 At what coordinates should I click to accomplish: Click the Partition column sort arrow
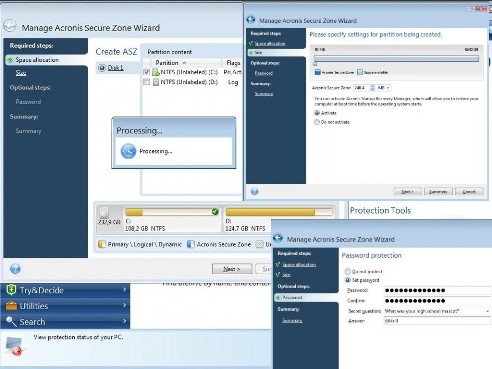pyautogui.click(x=184, y=63)
